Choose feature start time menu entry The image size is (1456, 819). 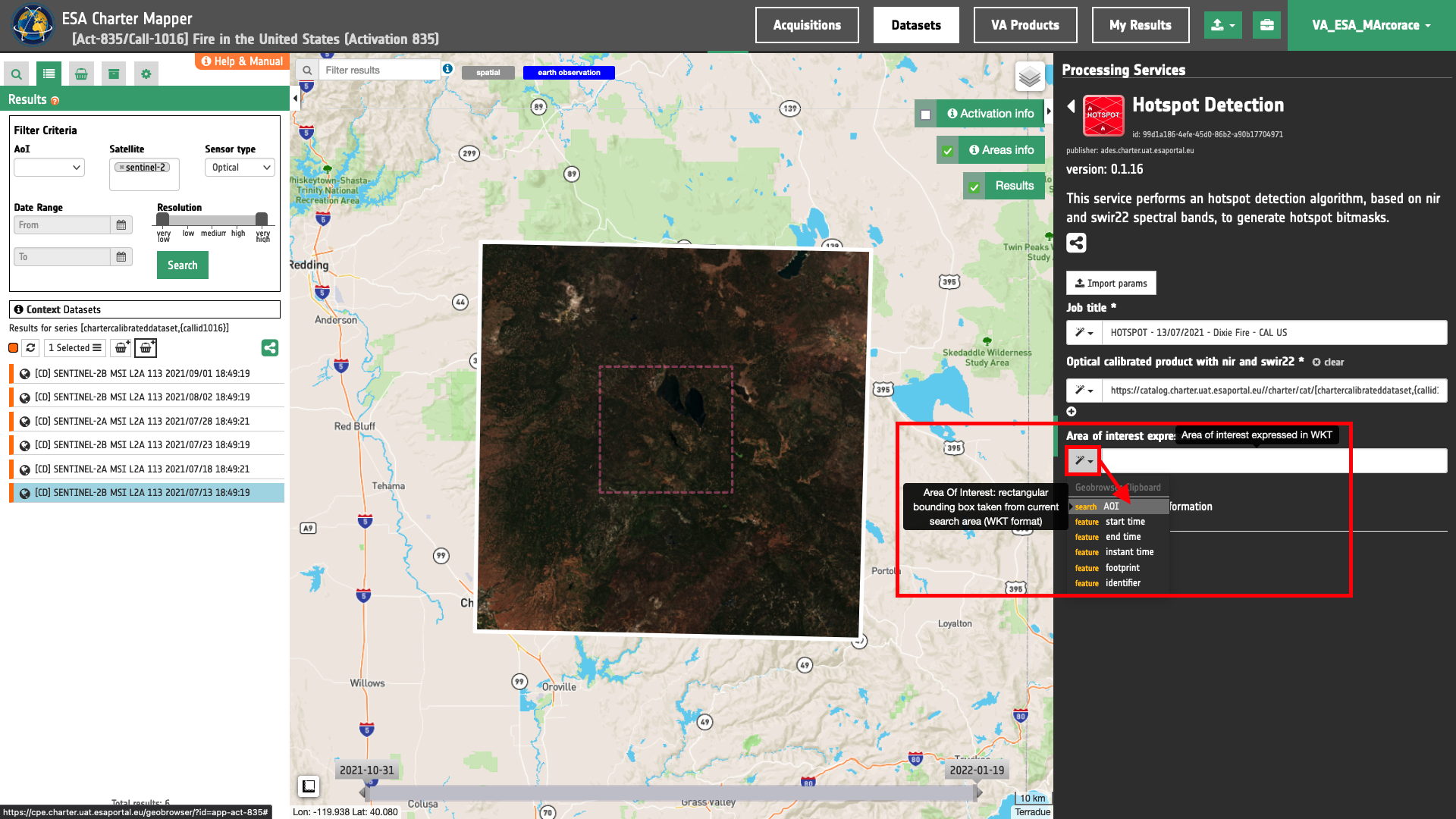(1119, 522)
